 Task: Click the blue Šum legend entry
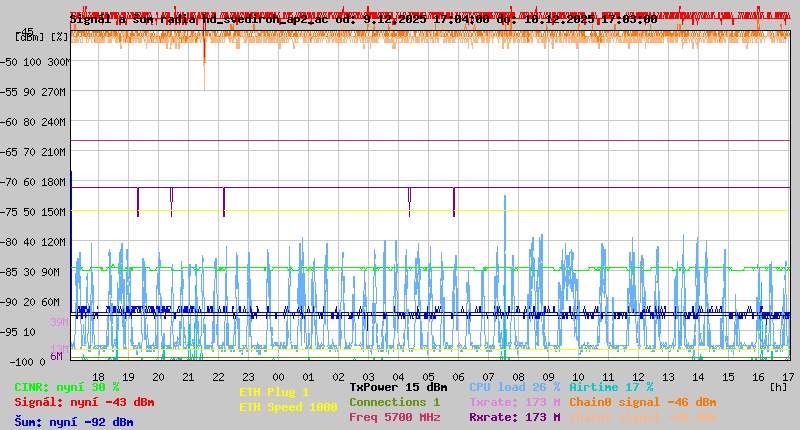74,422
